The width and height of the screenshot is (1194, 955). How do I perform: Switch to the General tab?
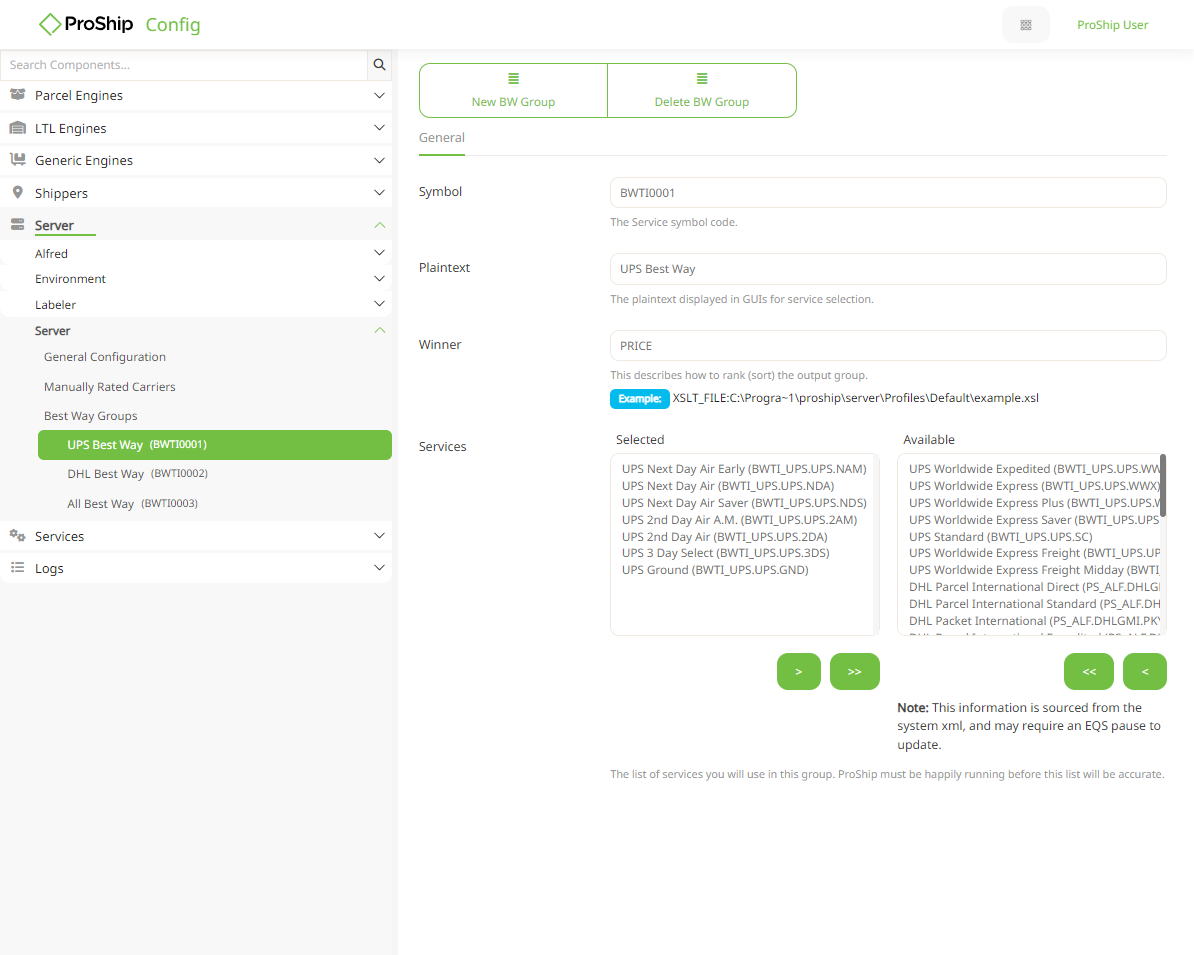[x=442, y=138]
